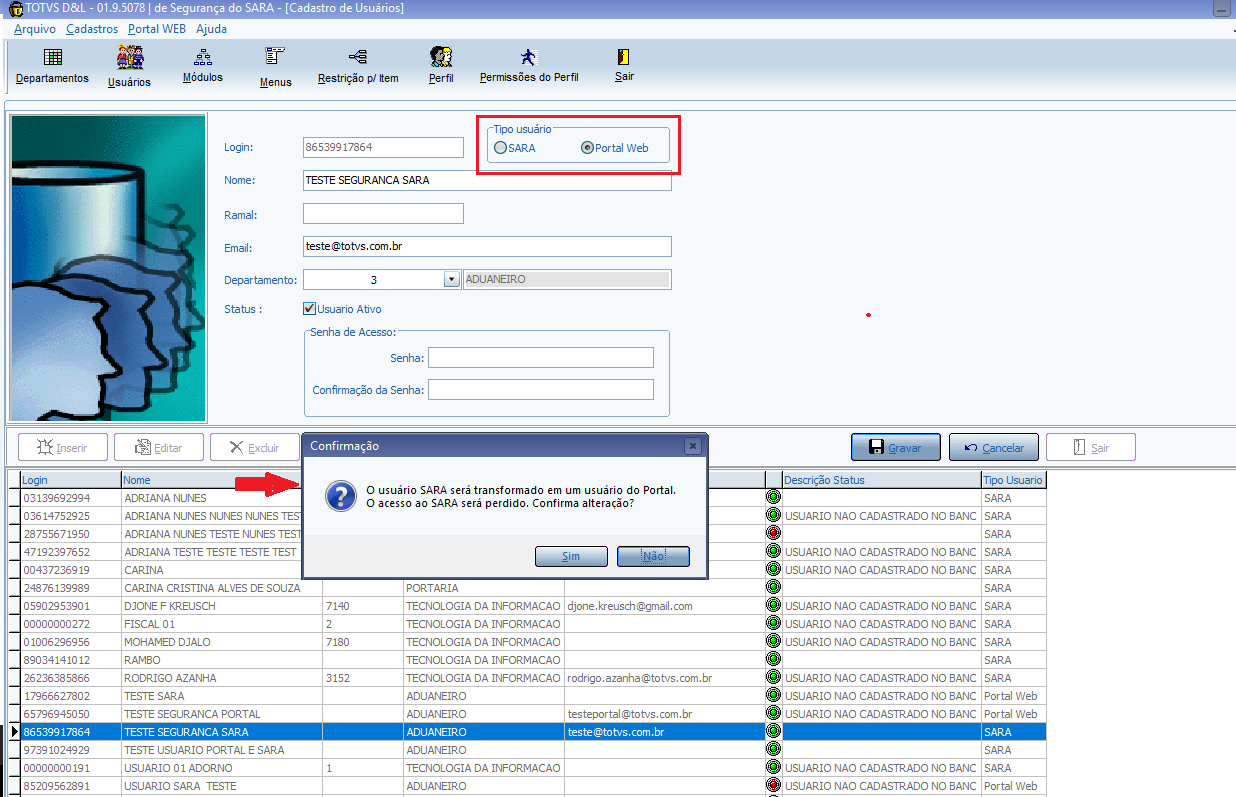Click Não in the confirmation dialog

[x=653, y=556]
